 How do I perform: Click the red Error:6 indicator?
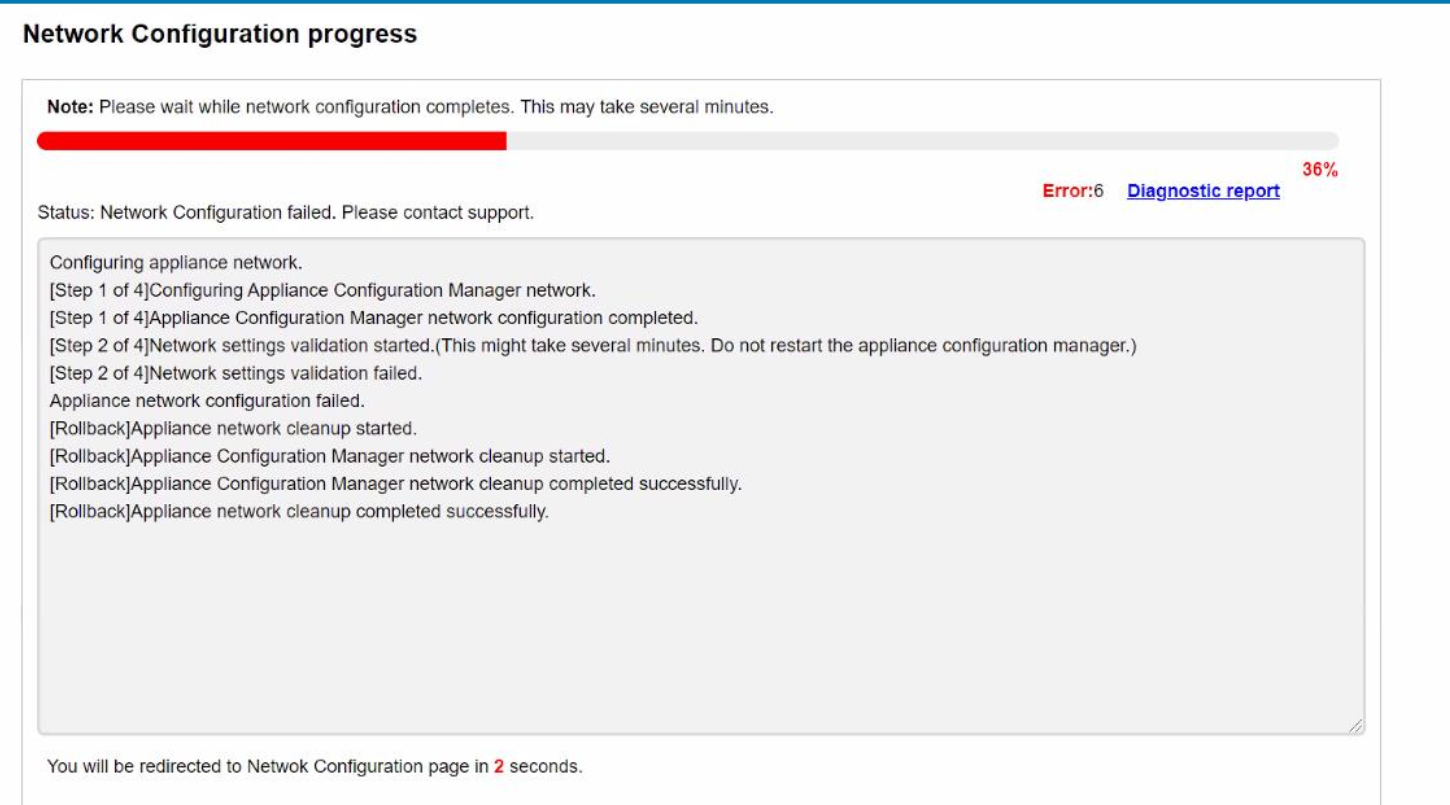1071,190
